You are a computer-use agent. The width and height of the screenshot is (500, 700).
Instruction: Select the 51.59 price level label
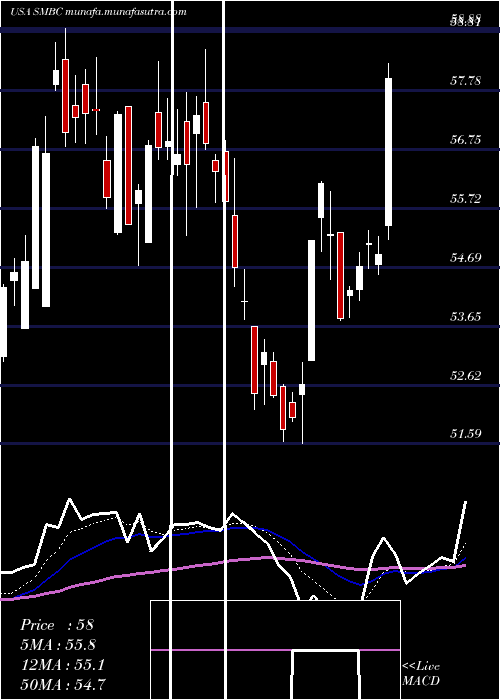(466, 433)
